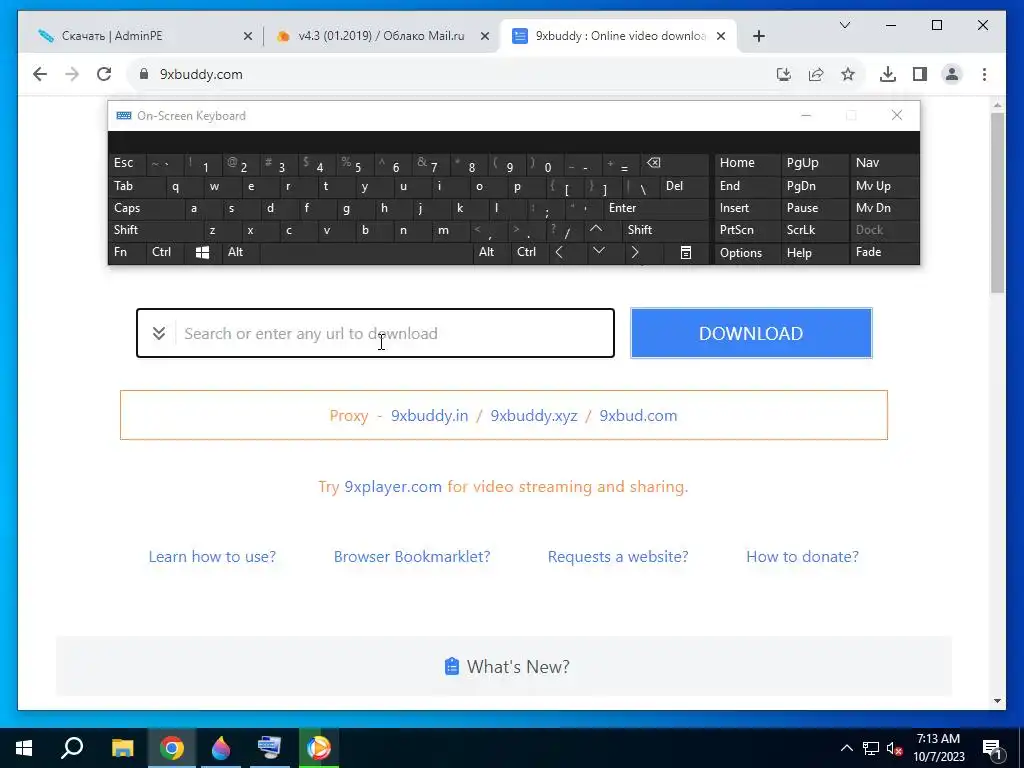Image resolution: width=1024 pixels, height=768 pixels.
Task: Close the 9xbuddy tab
Action: (721, 36)
